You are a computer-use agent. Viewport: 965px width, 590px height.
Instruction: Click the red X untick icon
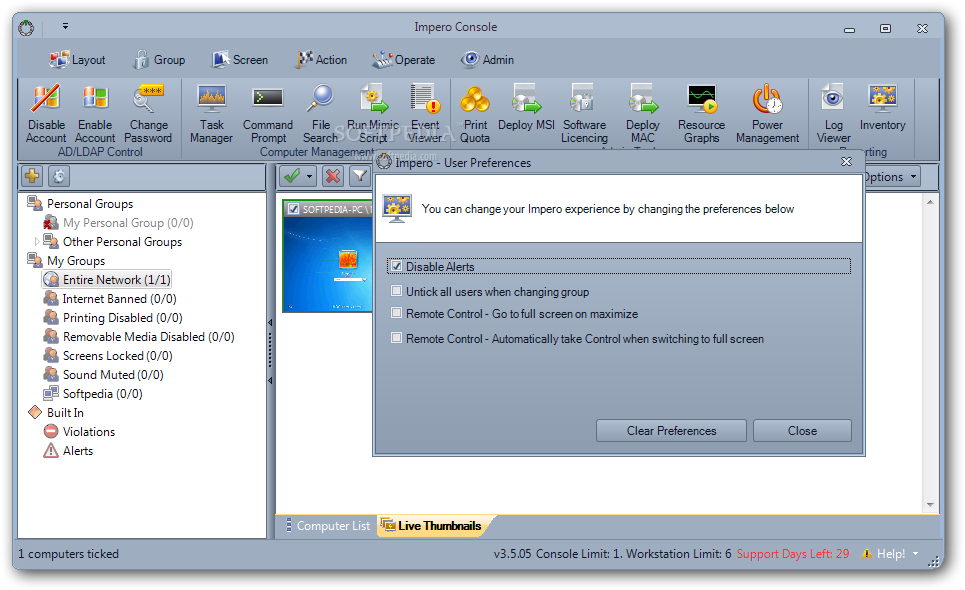pyautogui.click(x=333, y=177)
